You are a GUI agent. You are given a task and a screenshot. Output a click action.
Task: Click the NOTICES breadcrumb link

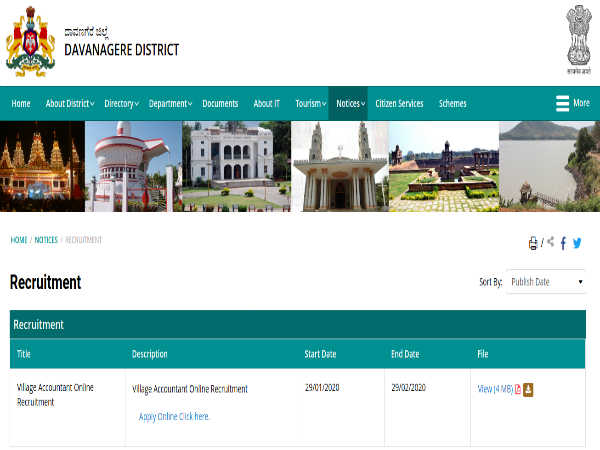46,240
